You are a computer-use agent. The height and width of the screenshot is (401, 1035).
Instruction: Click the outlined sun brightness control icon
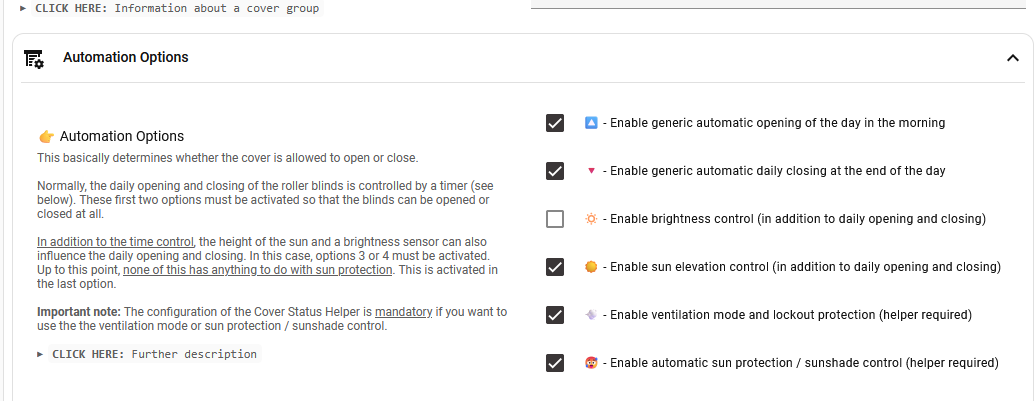point(591,219)
